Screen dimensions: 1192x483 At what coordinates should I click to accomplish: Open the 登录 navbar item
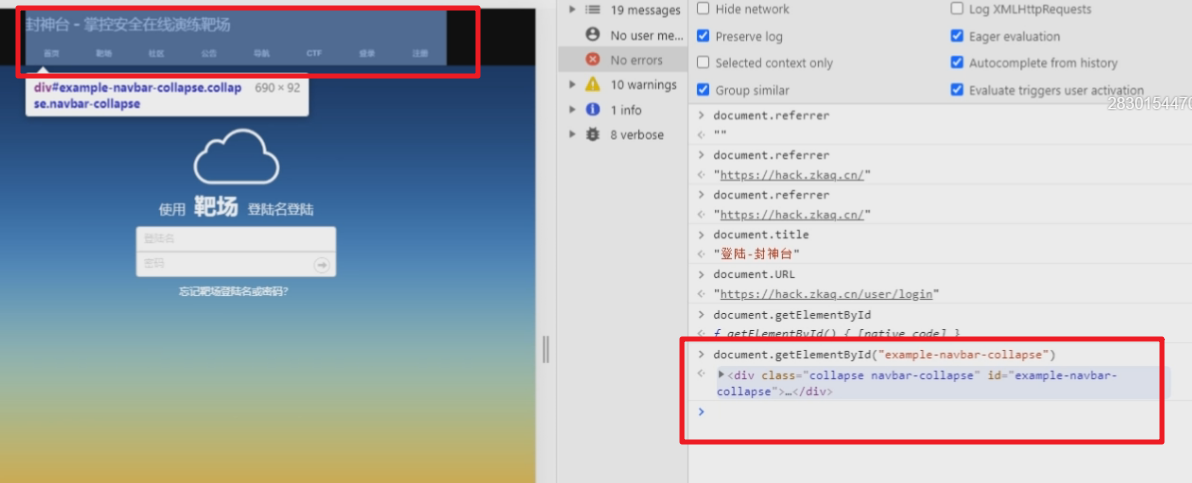point(367,53)
